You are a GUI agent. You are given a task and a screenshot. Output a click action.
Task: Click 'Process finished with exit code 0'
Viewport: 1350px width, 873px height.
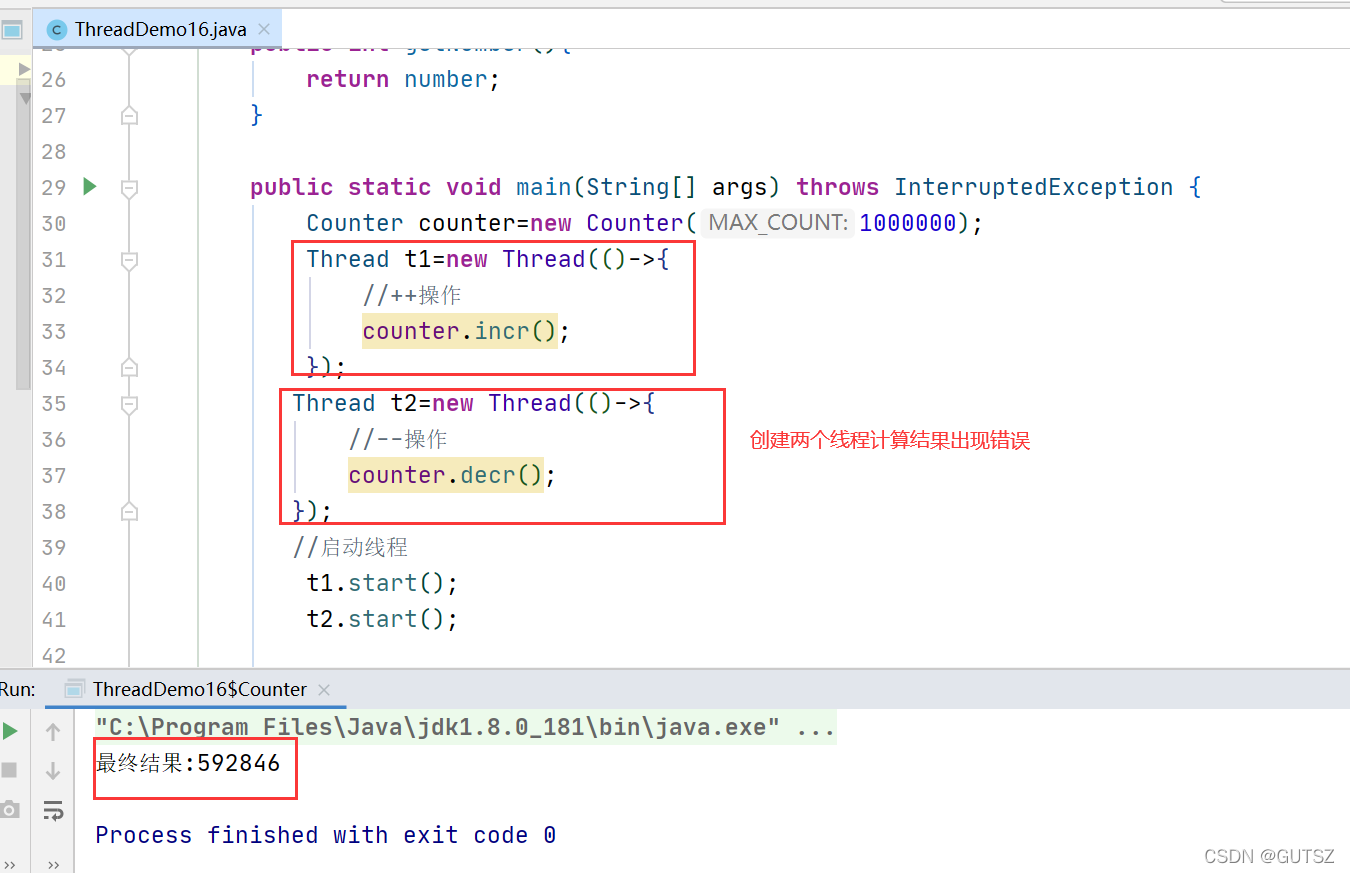pyautogui.click(x=326, y=835)
